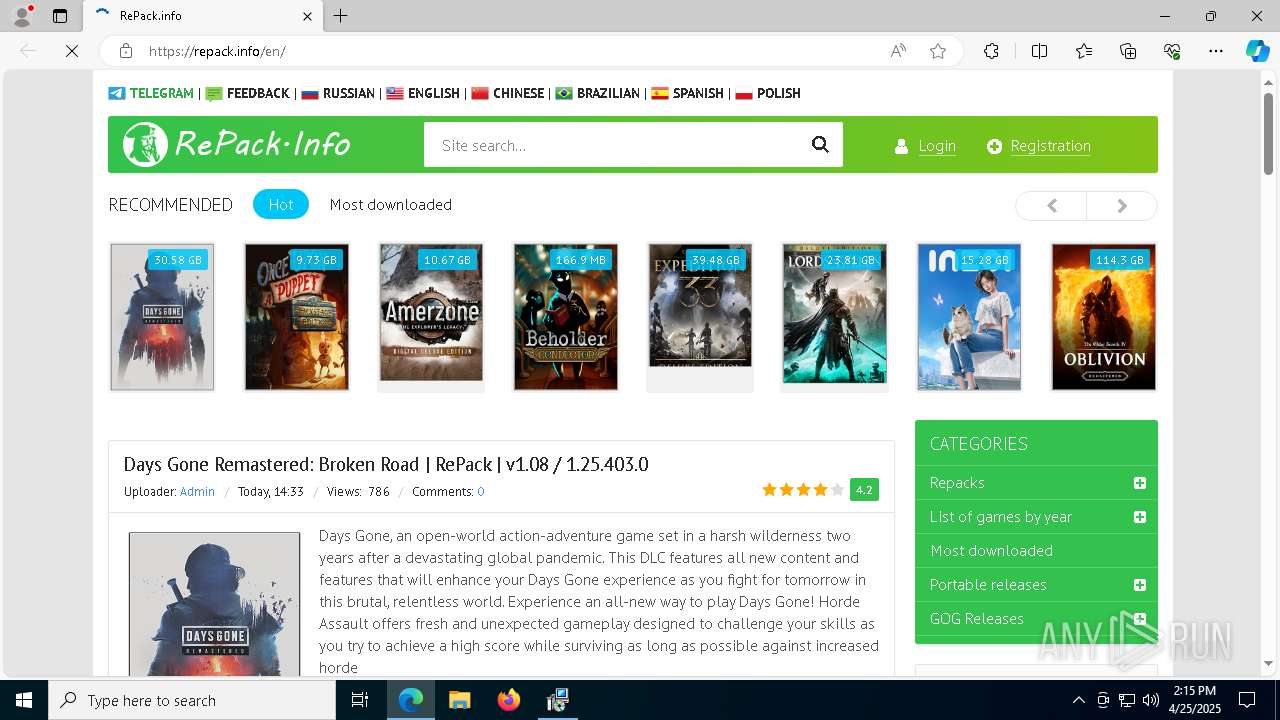Expand GOG Releases category

pos(1139,619)
